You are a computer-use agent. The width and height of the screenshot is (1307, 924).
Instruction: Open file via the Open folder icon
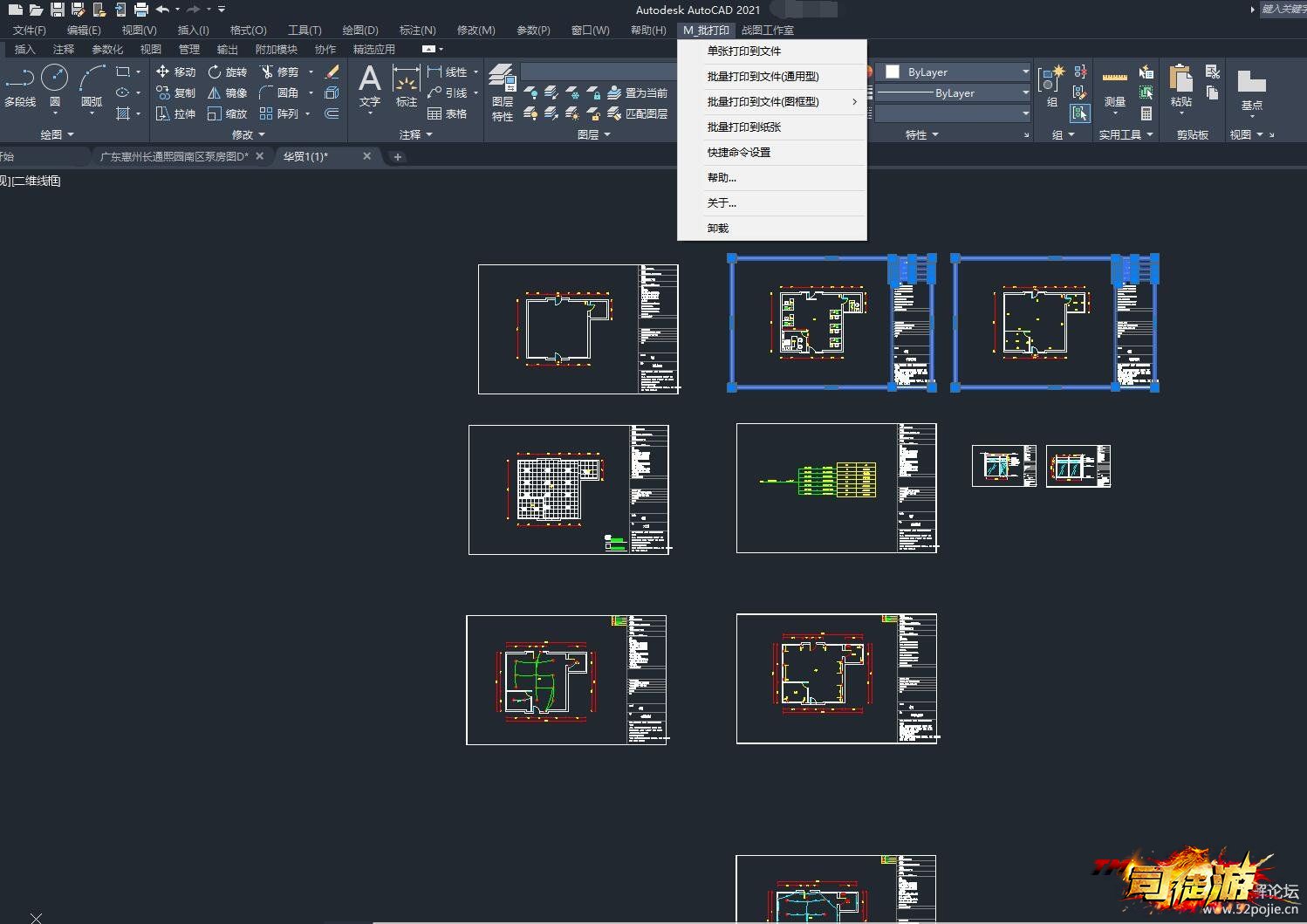36,10
